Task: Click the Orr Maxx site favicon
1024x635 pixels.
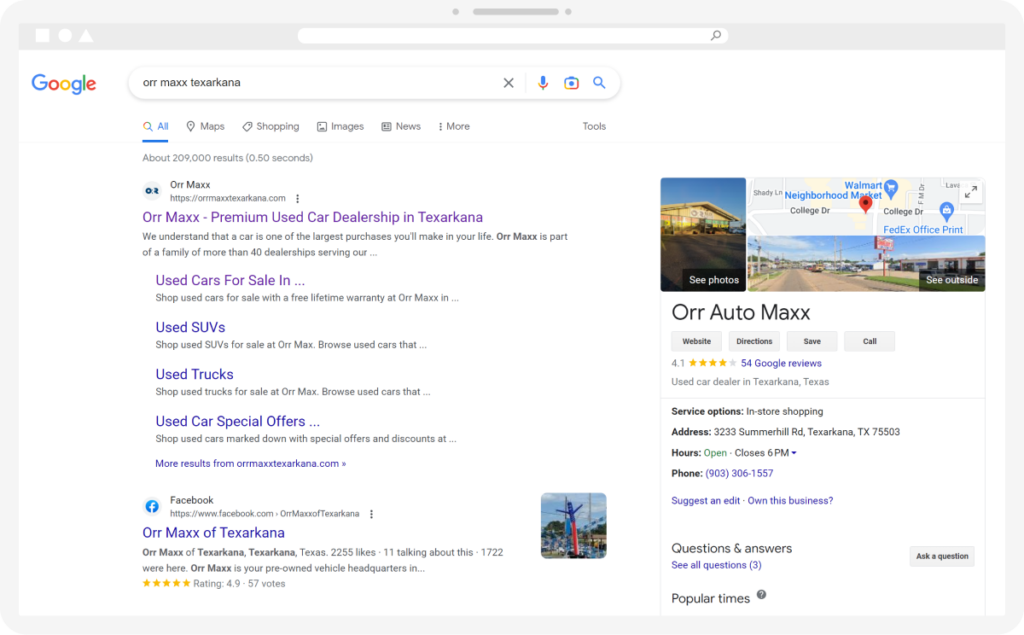Action: 152,191
